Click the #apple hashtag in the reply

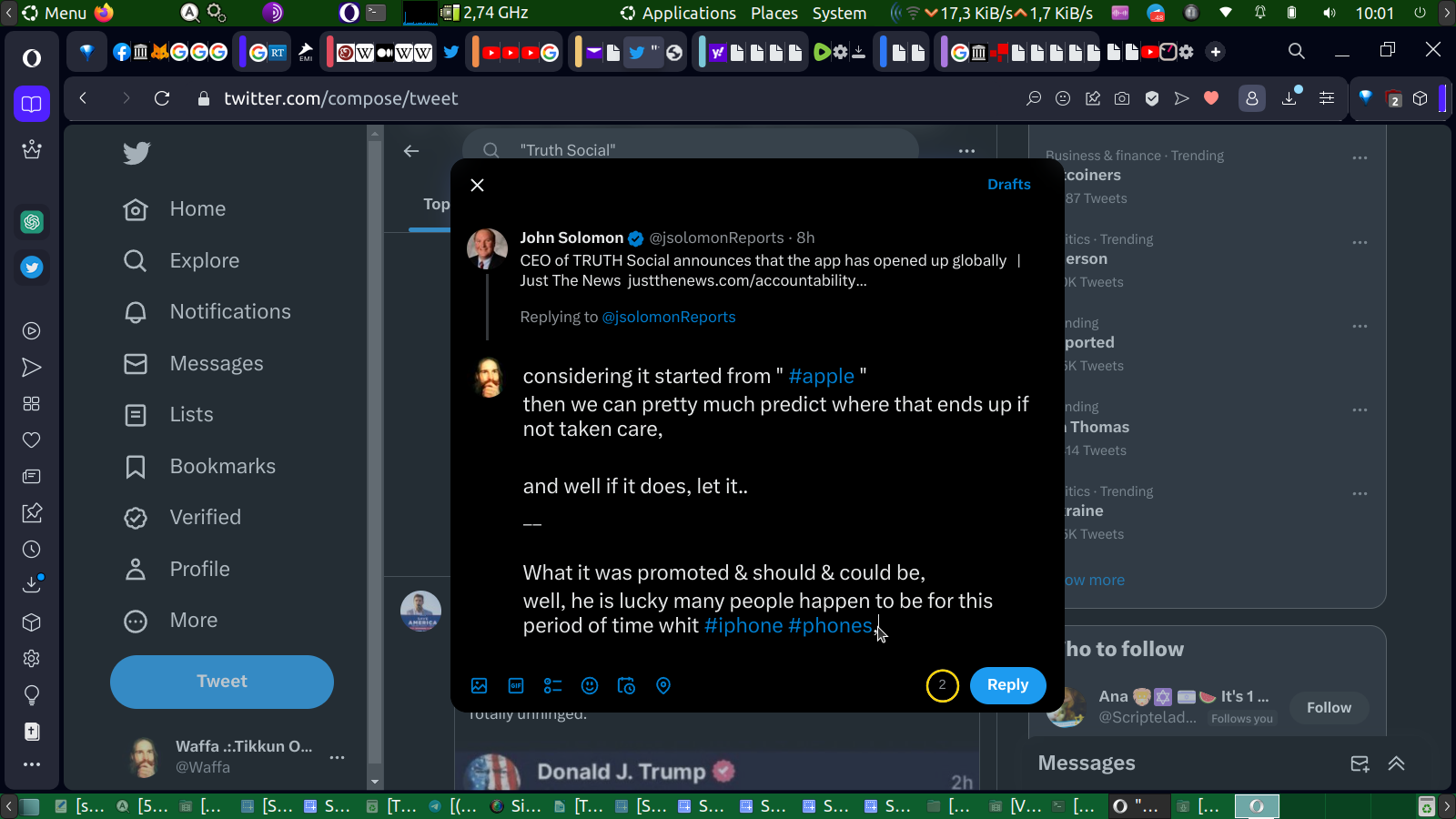[822, 376]
